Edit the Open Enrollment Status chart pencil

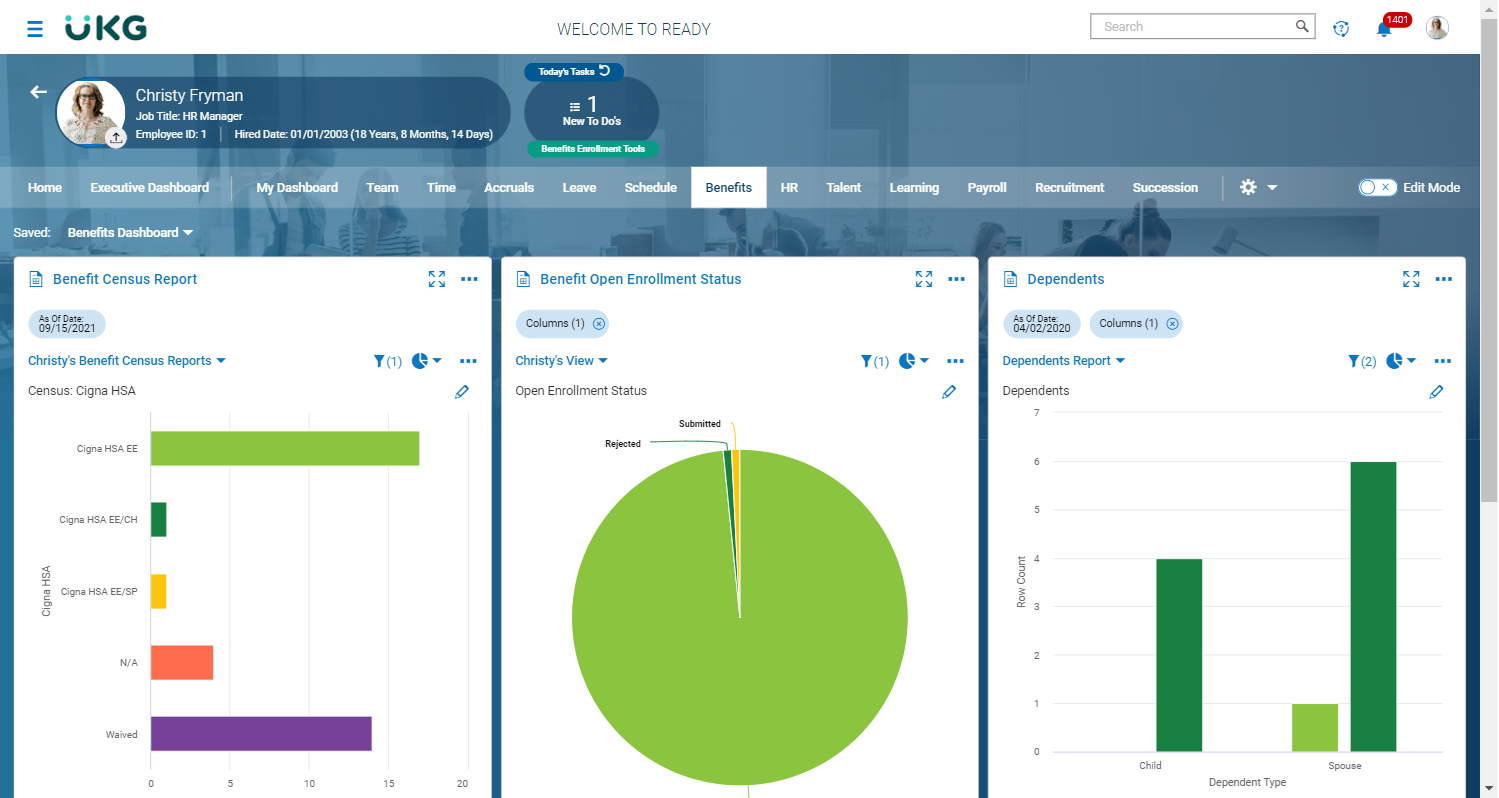point(949,392)
